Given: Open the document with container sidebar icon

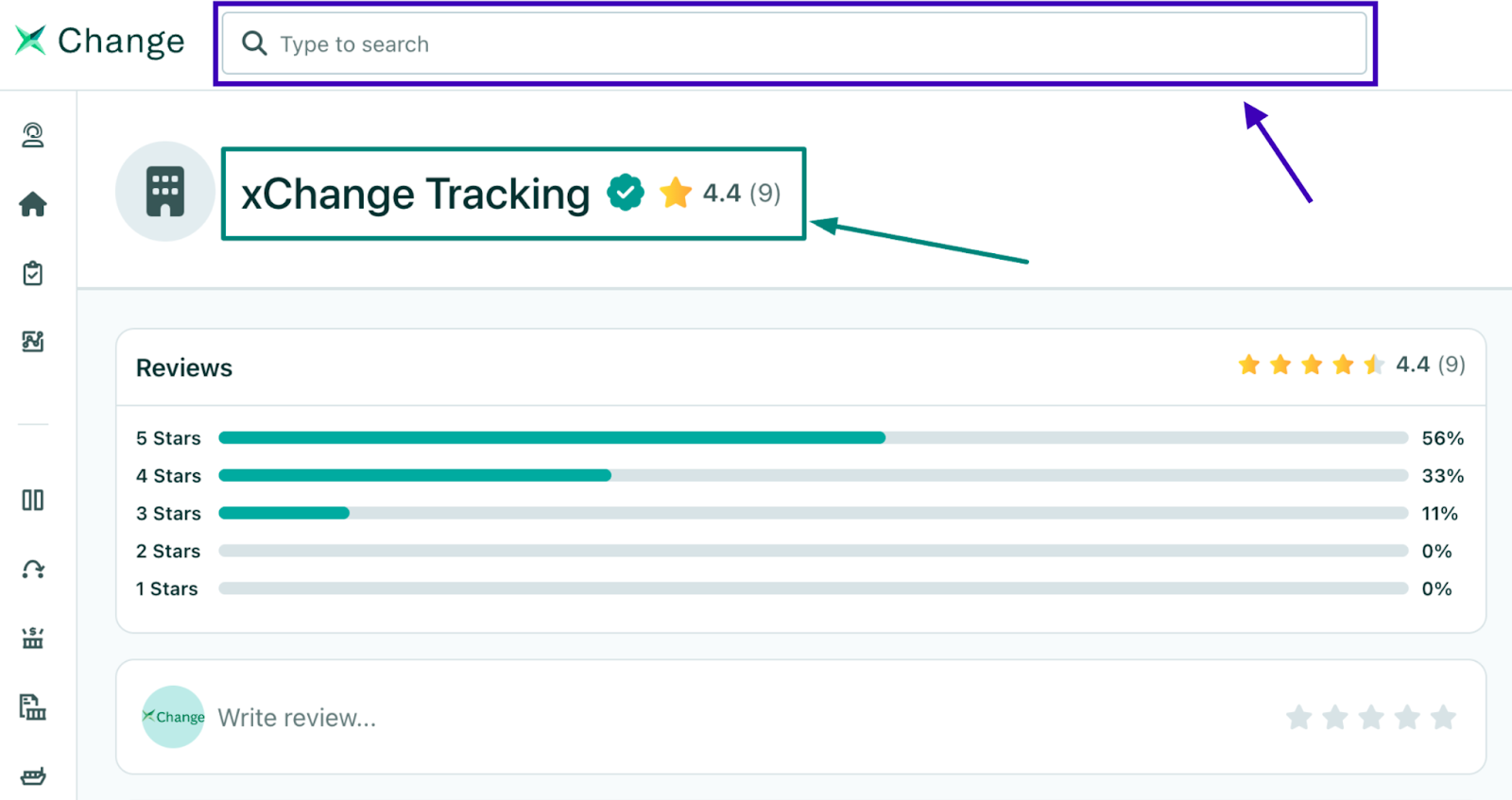Looking at the screenshot, I should (x=33, y=706).
